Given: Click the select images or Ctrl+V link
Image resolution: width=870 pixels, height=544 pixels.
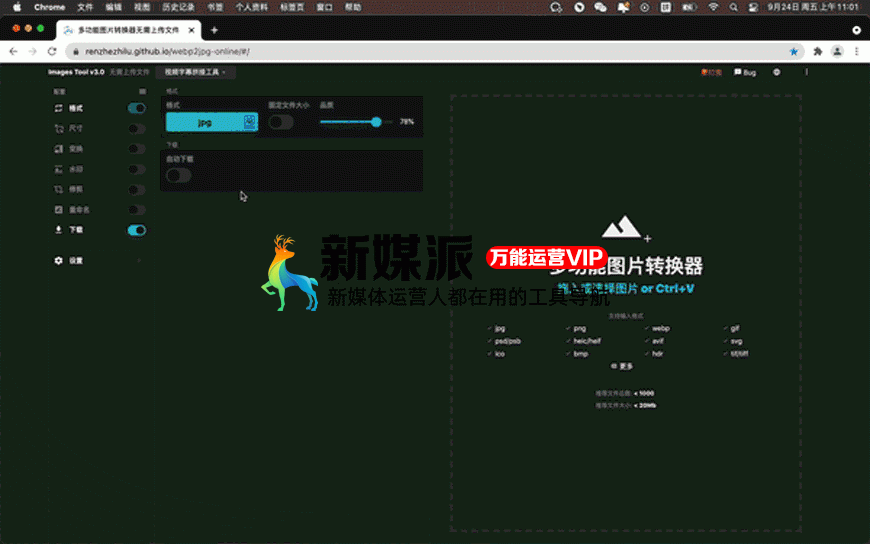Looking at the screenshot, I should (x=625, y=289).
